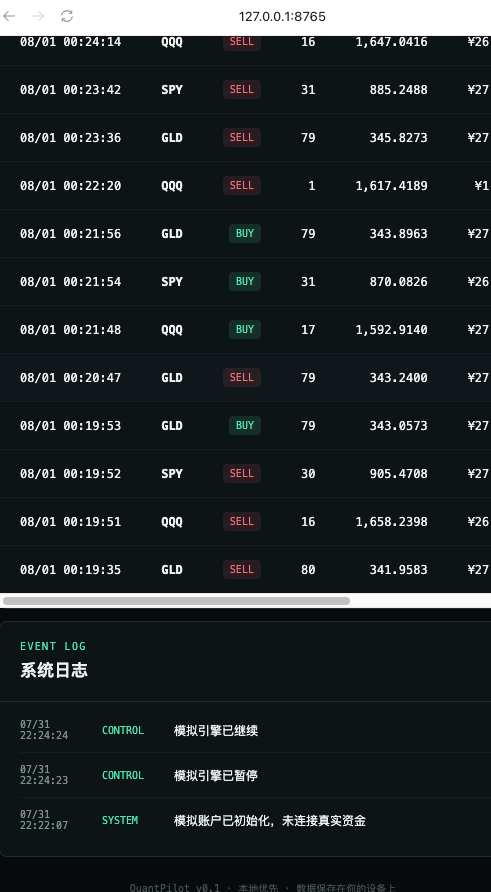Screen dimensions: 491x892
Task: Focus the 127.0.0.1:8765 address bar
Action: pos(282,16)
